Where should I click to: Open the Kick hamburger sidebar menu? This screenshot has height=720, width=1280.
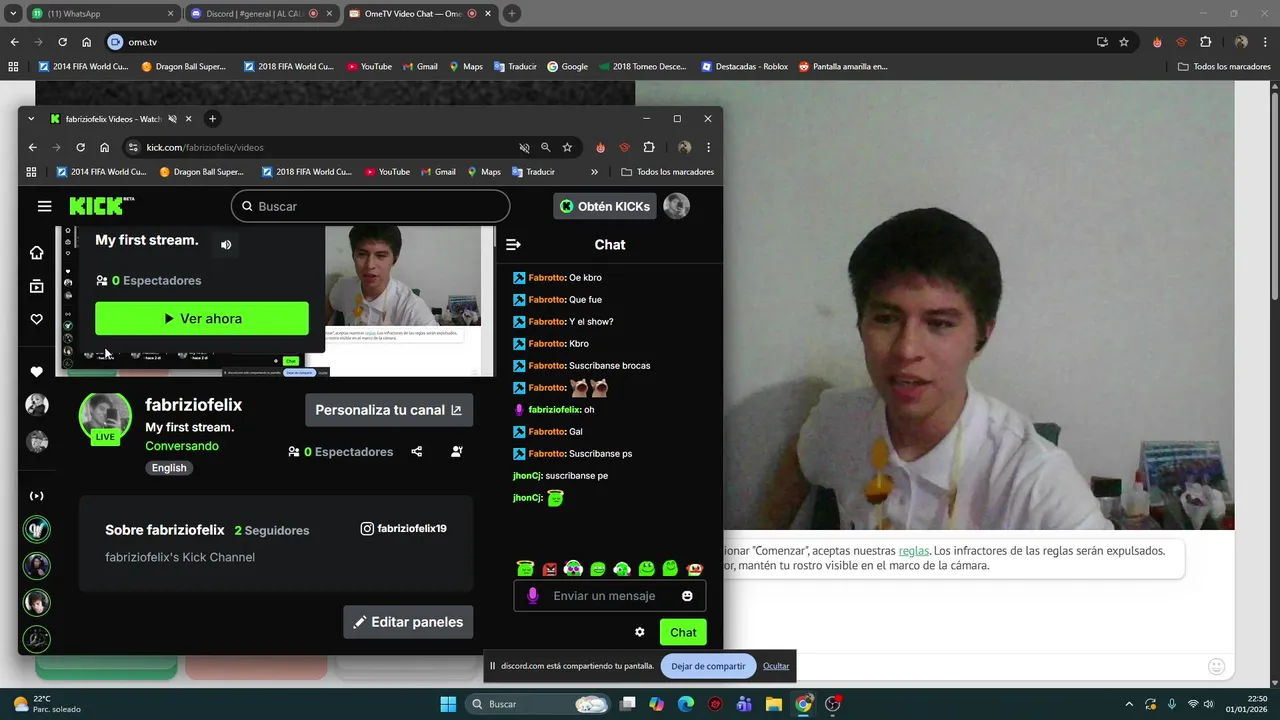click(x=44, y=206)
